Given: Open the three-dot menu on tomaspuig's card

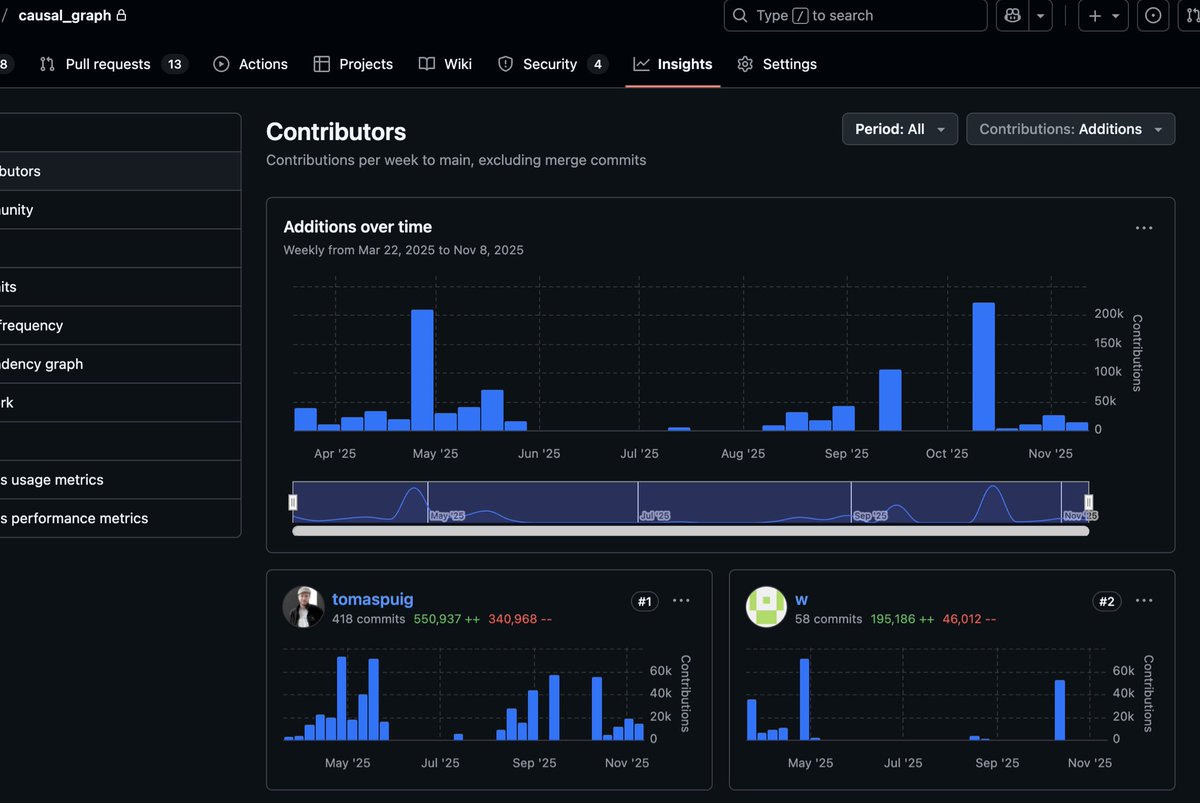Looking at the screenshot, I should 681,601.
